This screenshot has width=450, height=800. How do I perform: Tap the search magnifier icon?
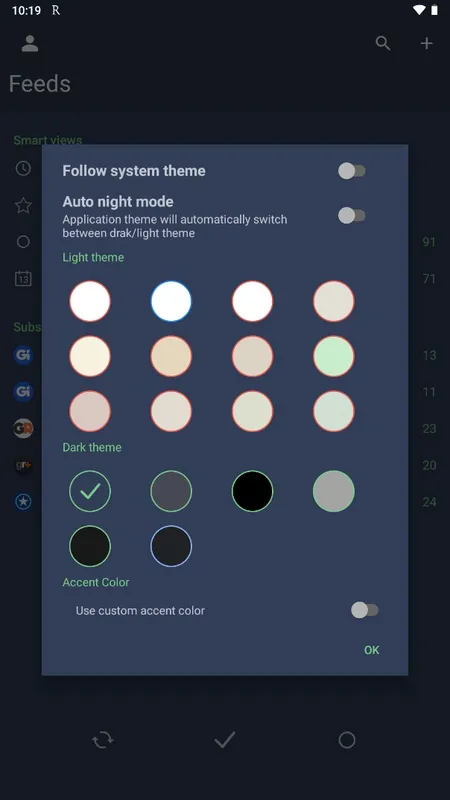(383, 43)
